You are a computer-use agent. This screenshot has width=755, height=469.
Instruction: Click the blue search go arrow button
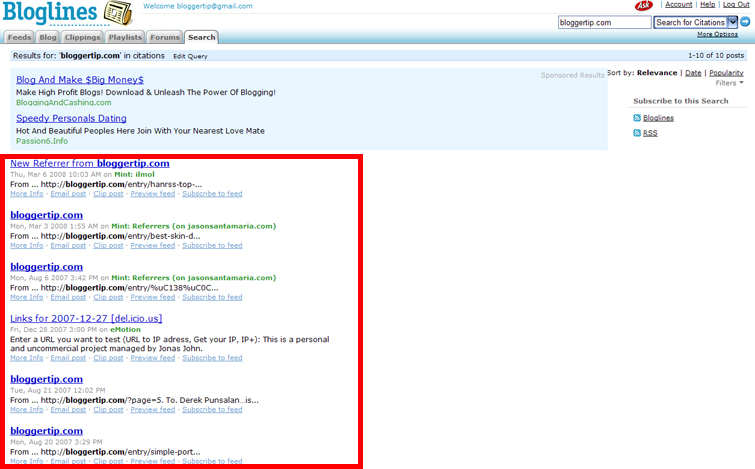[x=745, y=22]
